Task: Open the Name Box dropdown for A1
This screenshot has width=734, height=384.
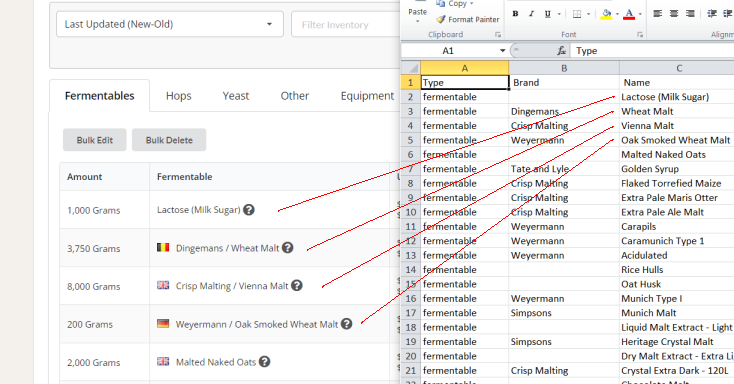Action: (502, 51)
